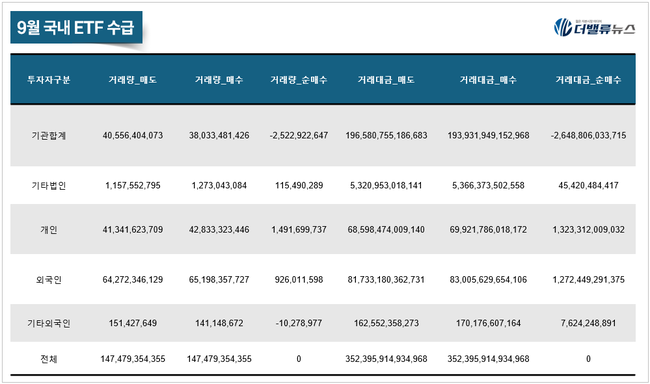Select the 거래대금_매수 column header
The height and width of the screenshot is (384, 650).
(488, 80)
